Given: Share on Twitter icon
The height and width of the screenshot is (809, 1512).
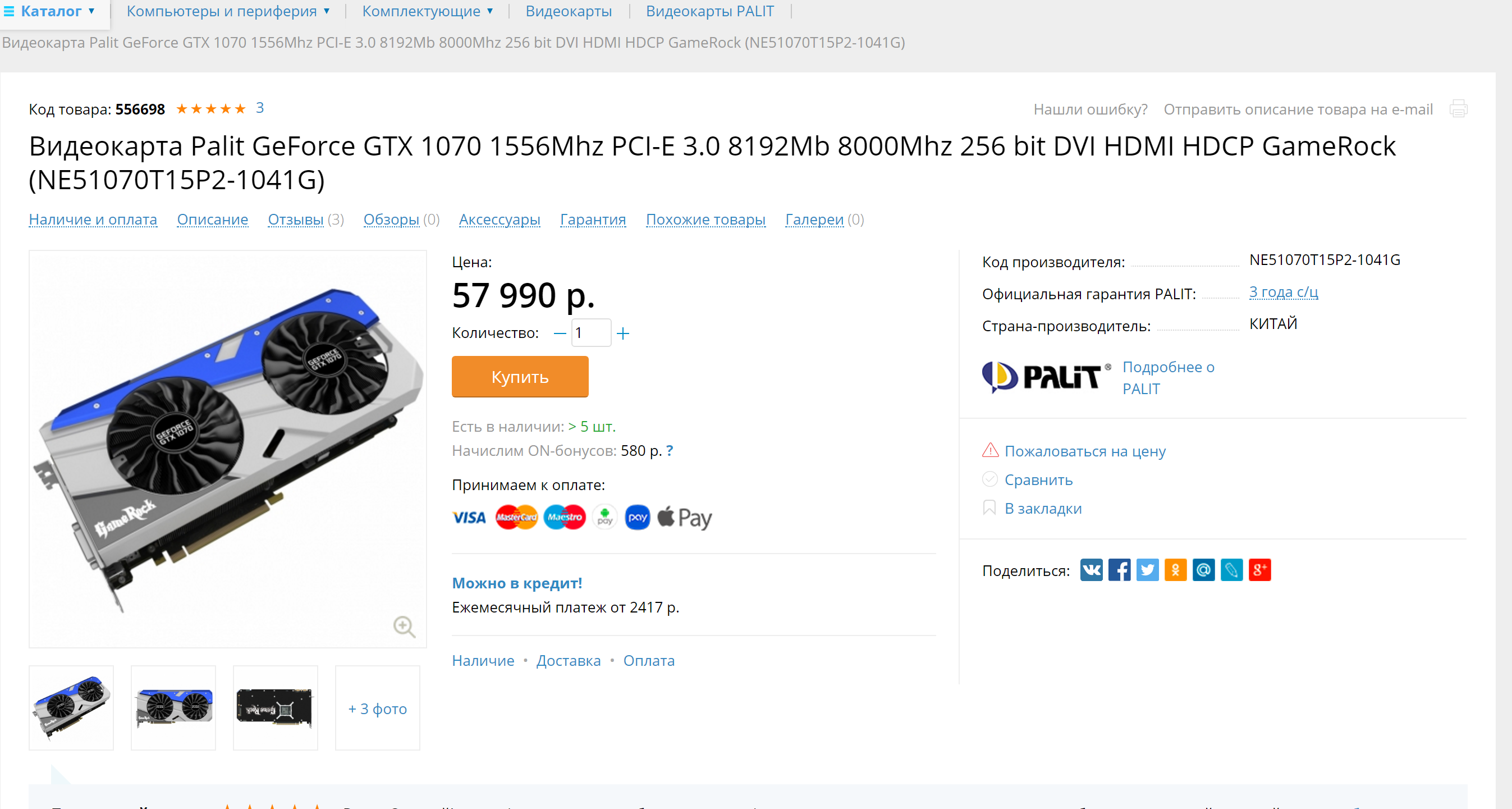Looking at the screenshot, I should pos(1148,570).
